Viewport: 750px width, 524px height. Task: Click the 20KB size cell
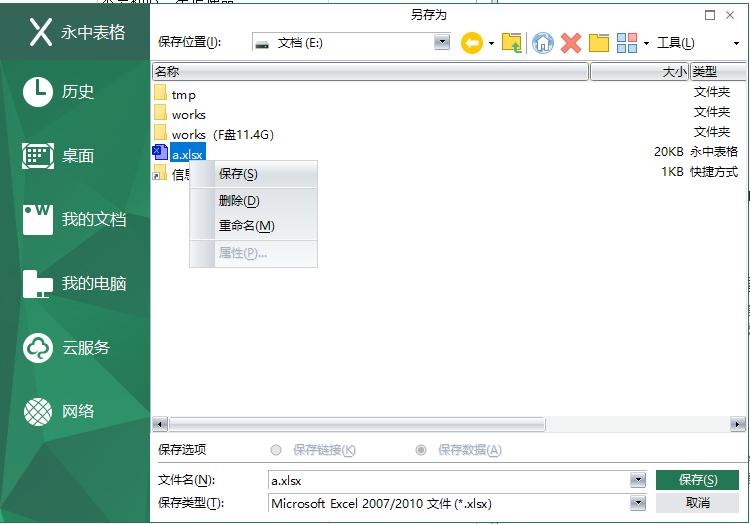[669, 152]
